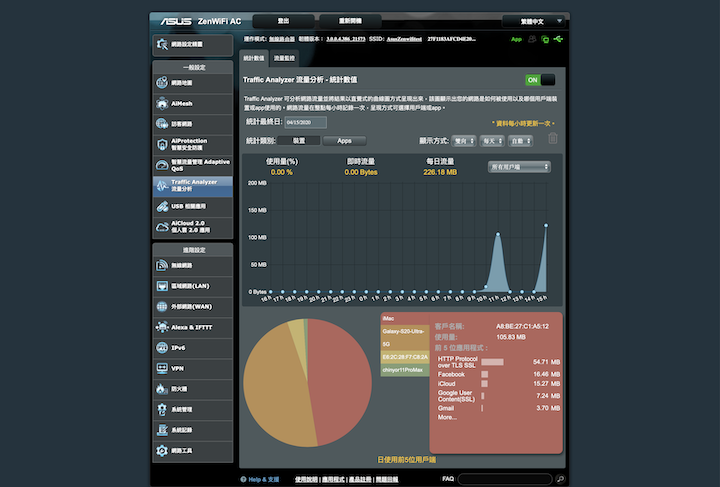Open the AiProtection shield icon
The height and width of the screenshot is (487, 720).
162,145
